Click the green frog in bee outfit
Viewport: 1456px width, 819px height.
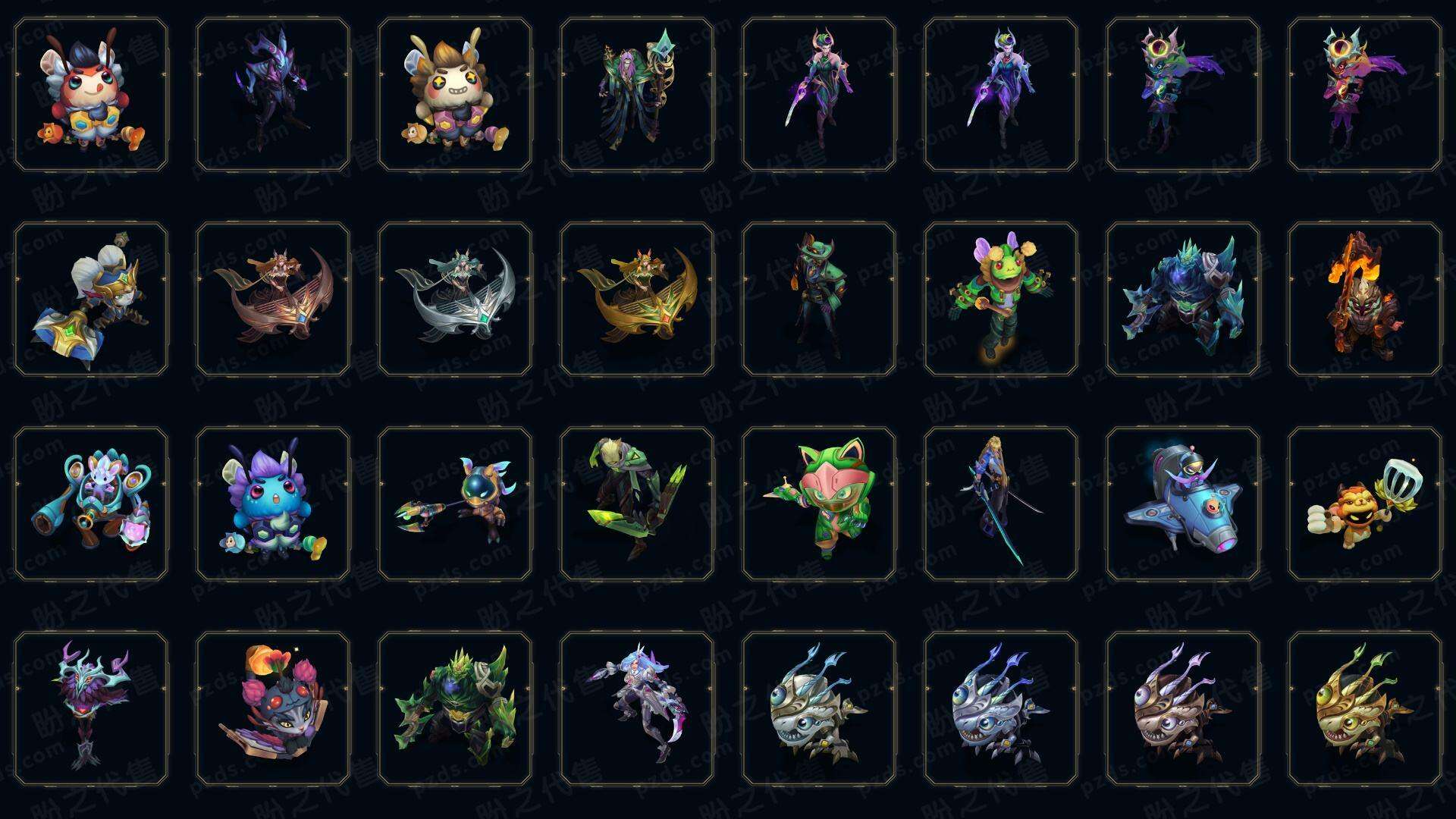[1001, 299]
